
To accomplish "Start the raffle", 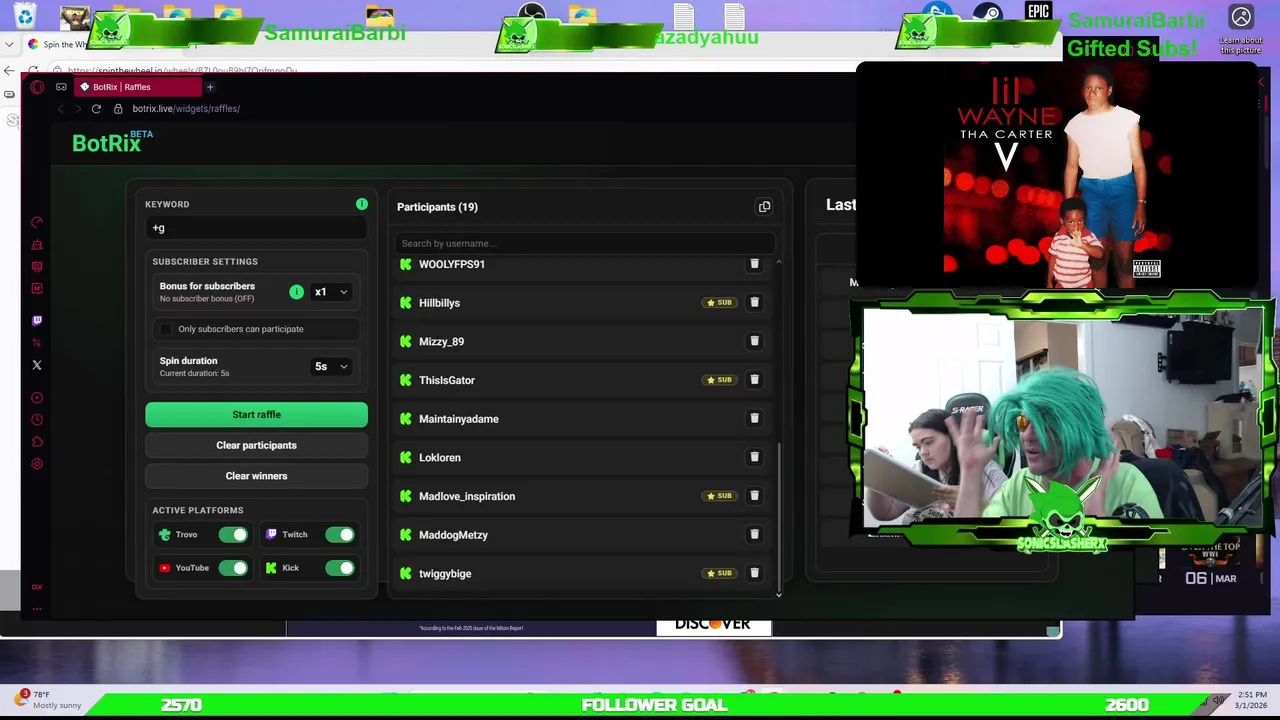I will [x=256, y=415].
